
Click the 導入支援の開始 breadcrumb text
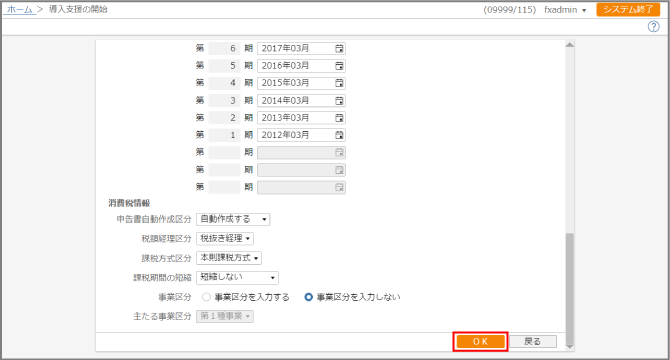[78, 9]
